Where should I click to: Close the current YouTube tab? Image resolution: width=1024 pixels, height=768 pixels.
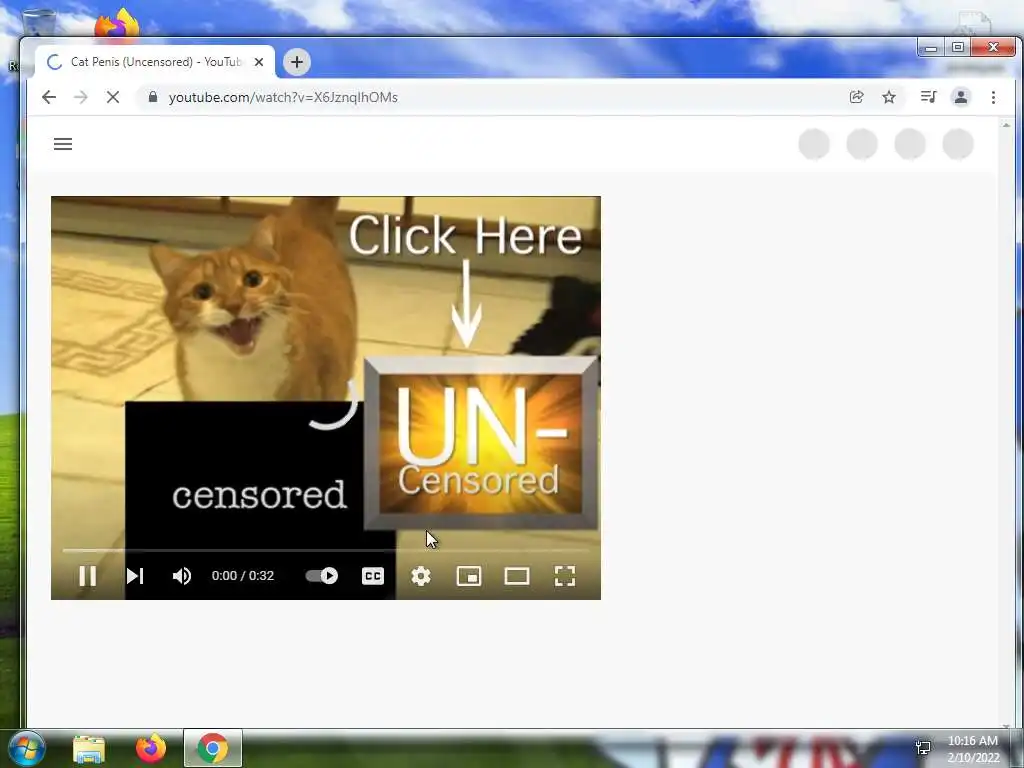click(x=259, y=62)
